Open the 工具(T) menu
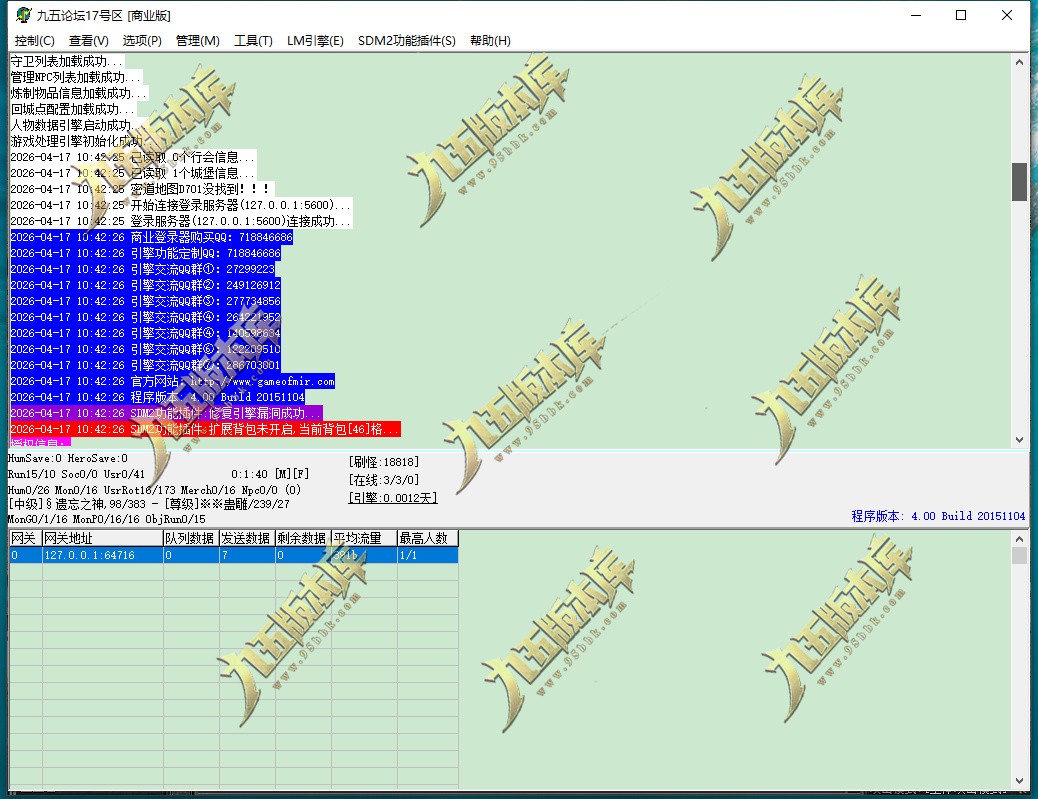This screenshot has height=799, width=1038. 254,40
